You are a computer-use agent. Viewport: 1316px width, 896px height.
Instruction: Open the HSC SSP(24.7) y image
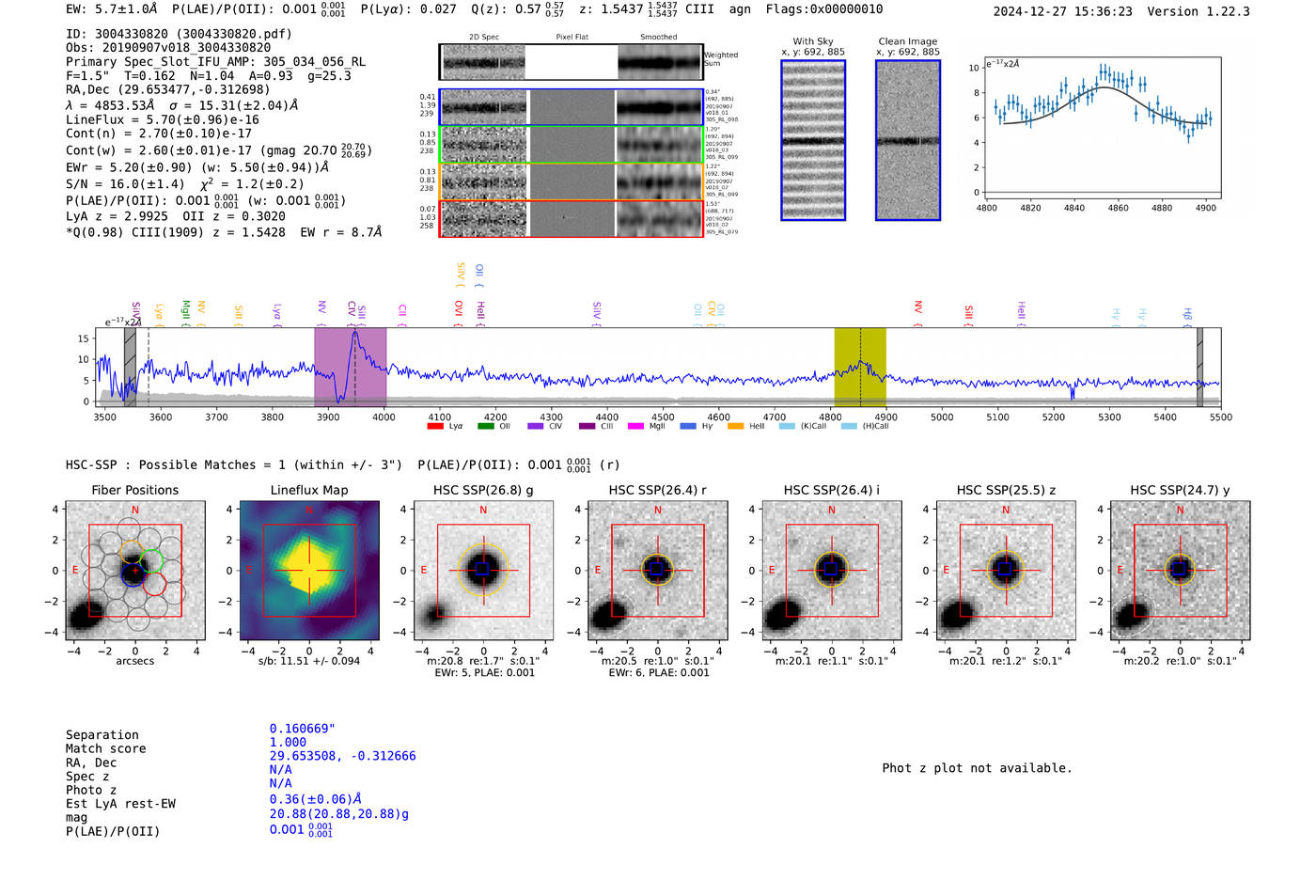pos(1180,573)
